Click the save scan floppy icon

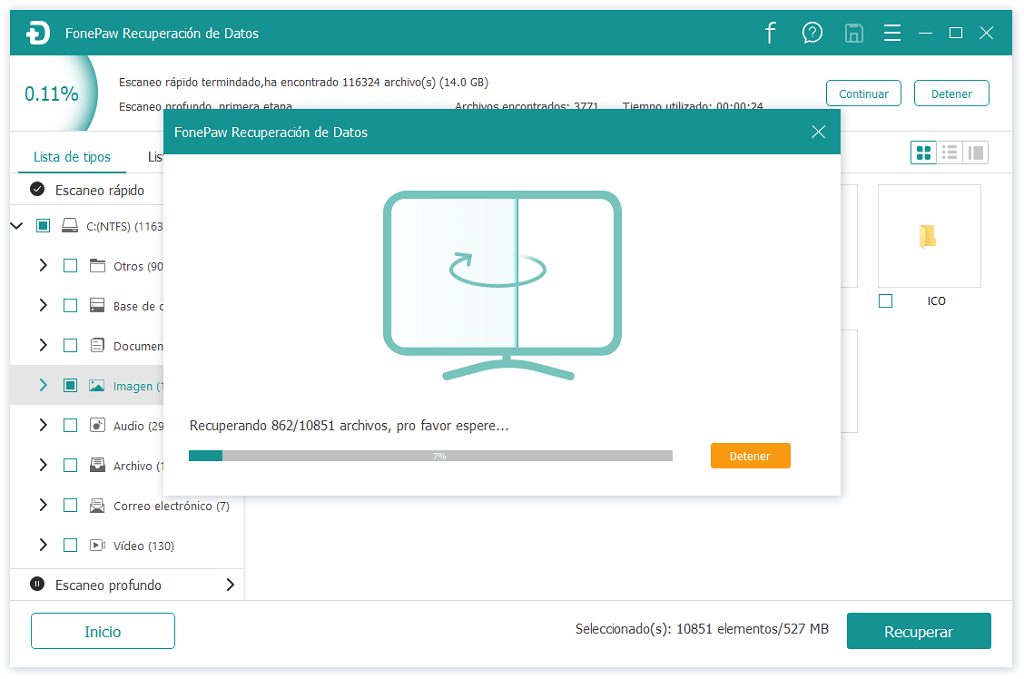click(x=854, y=33)
